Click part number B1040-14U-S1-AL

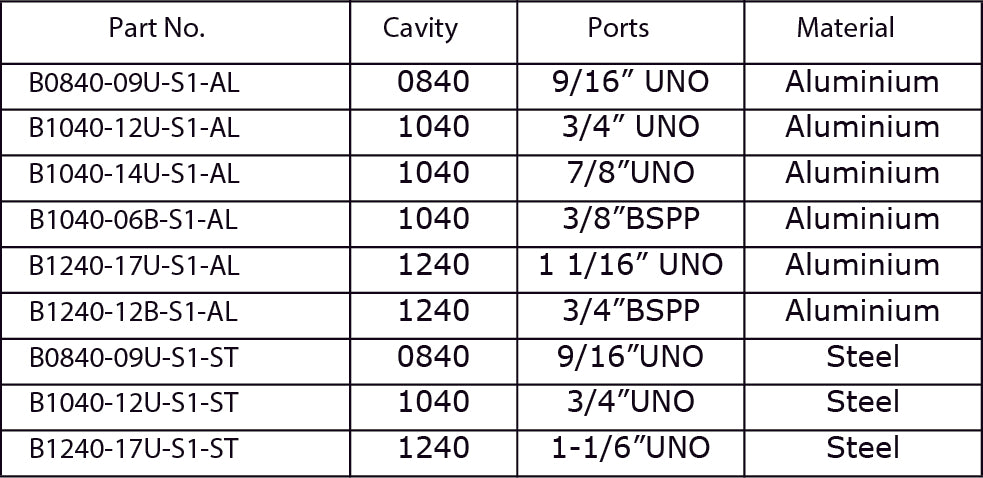135,174
